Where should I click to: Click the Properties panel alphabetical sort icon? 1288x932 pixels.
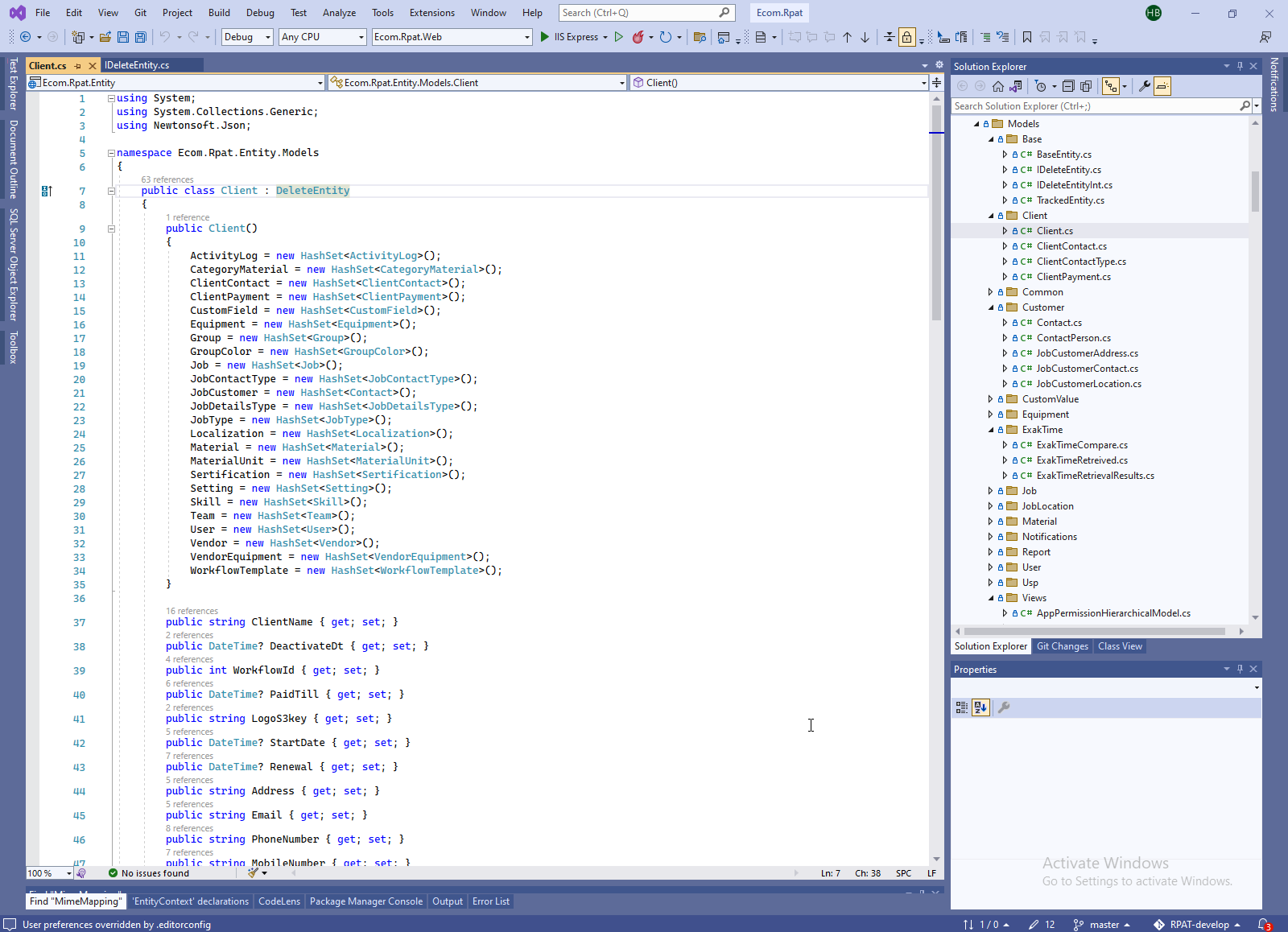coord(980,707)
